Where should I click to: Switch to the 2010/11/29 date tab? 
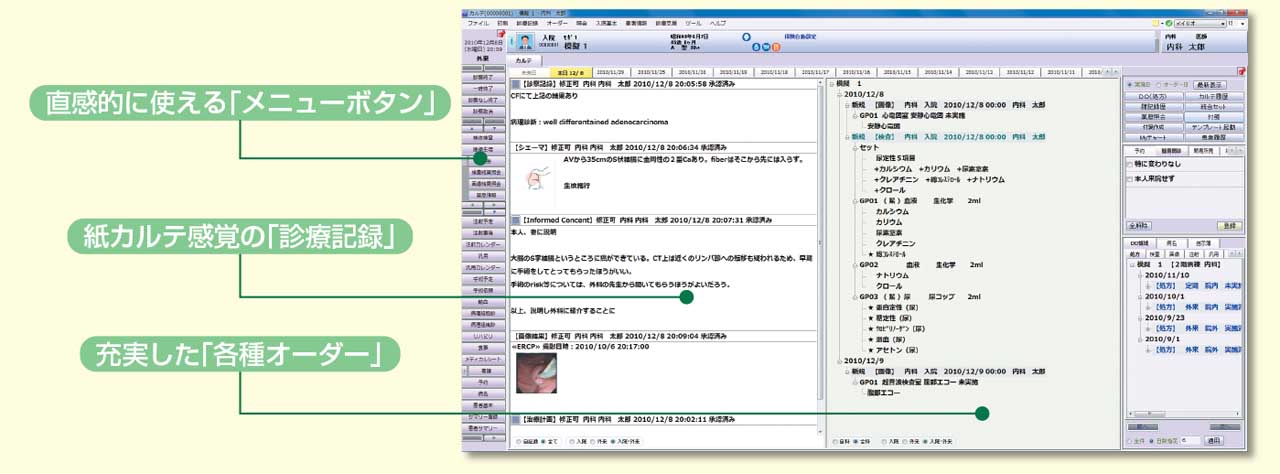tap(609, 73)
